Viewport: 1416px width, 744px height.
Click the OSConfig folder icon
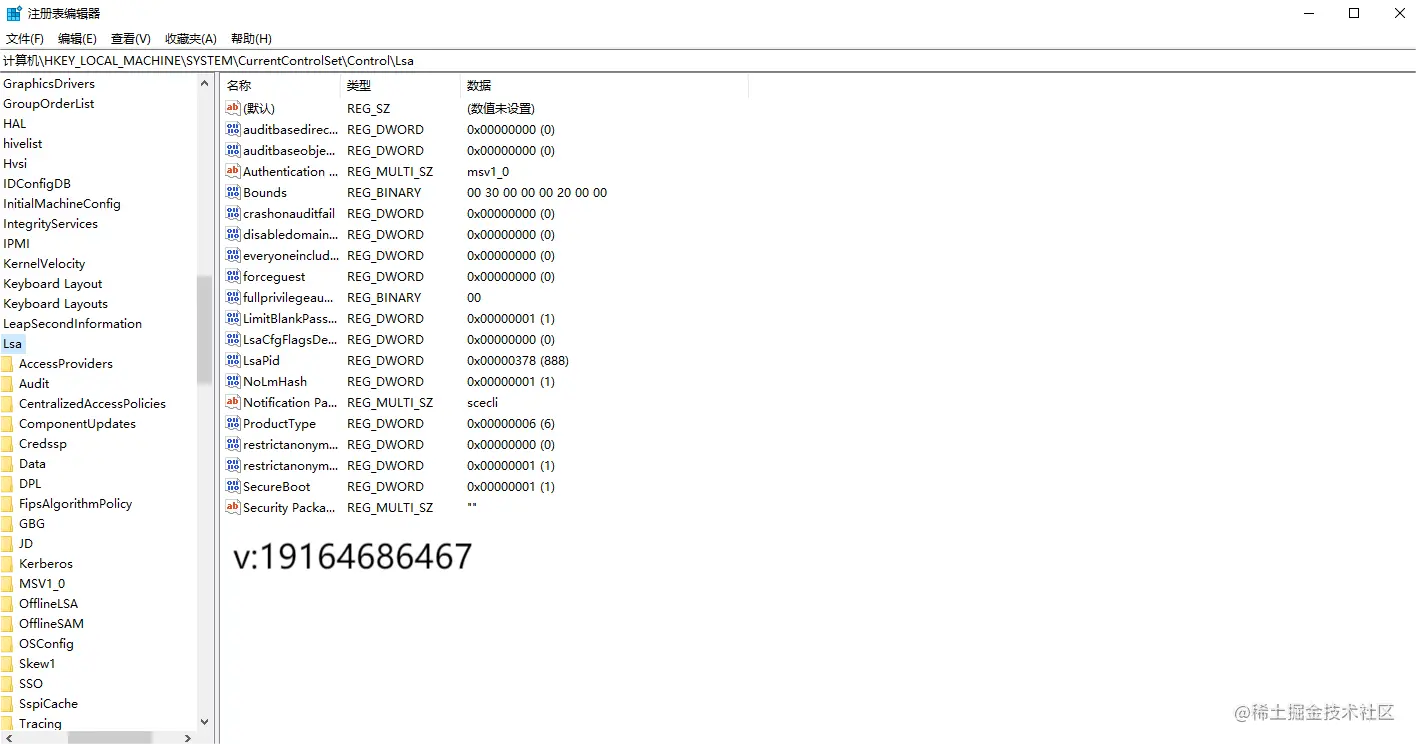7,644
